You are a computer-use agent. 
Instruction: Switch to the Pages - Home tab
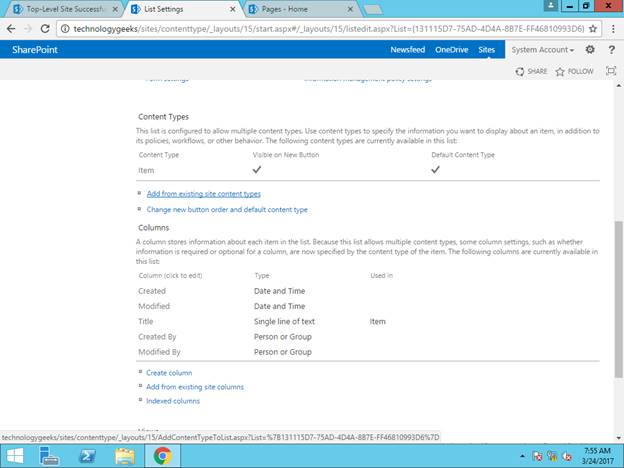pos(301,9)
